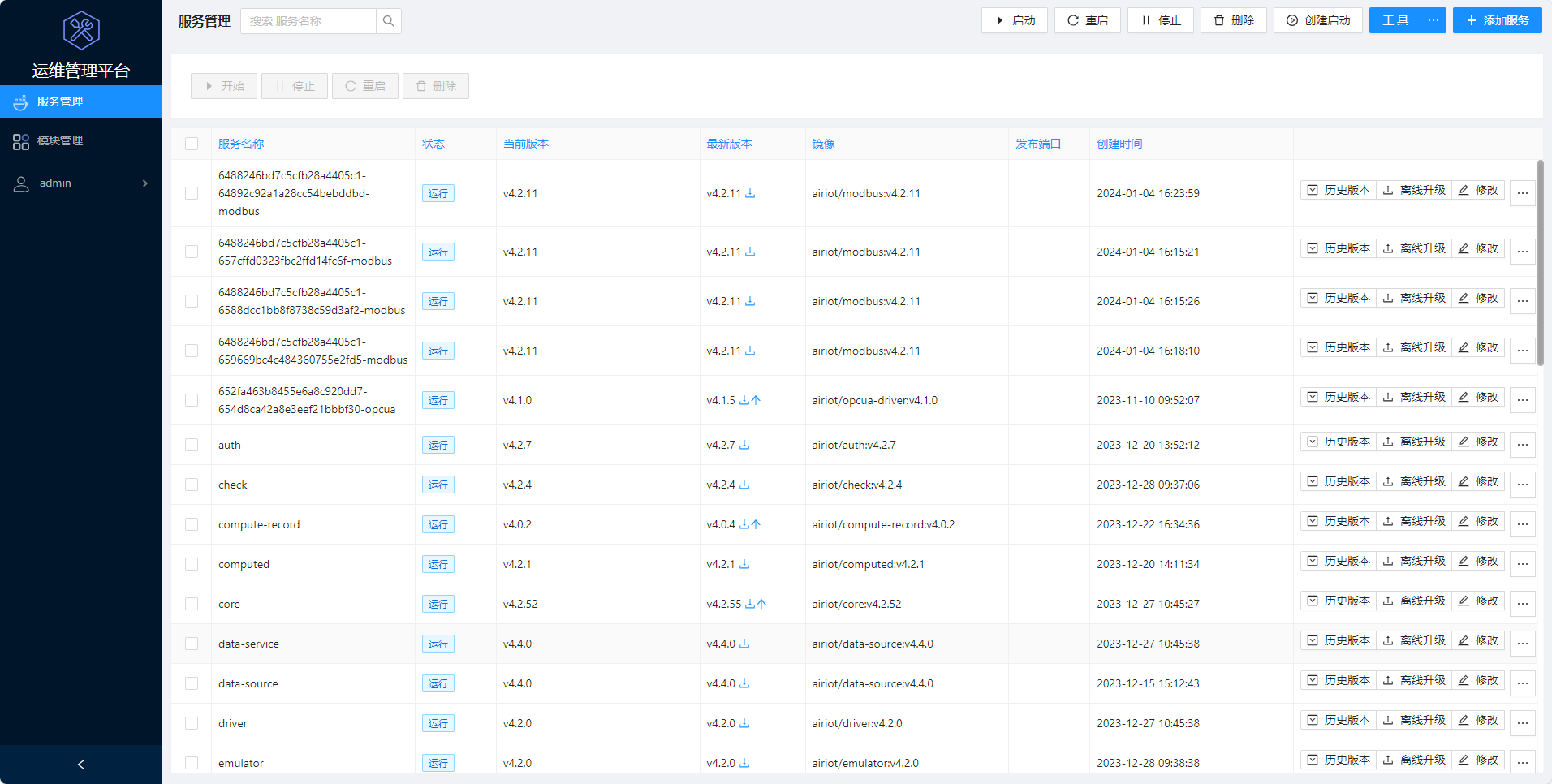Open more actions for data-source row

pyautogui.click(x=1523, y=683)
